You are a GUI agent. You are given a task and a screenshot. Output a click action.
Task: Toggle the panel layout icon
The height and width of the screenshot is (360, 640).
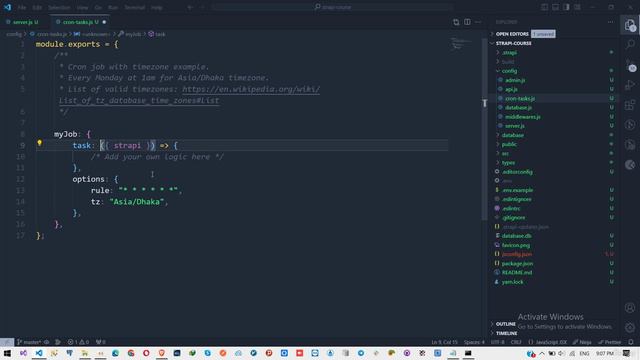(556, 7)
